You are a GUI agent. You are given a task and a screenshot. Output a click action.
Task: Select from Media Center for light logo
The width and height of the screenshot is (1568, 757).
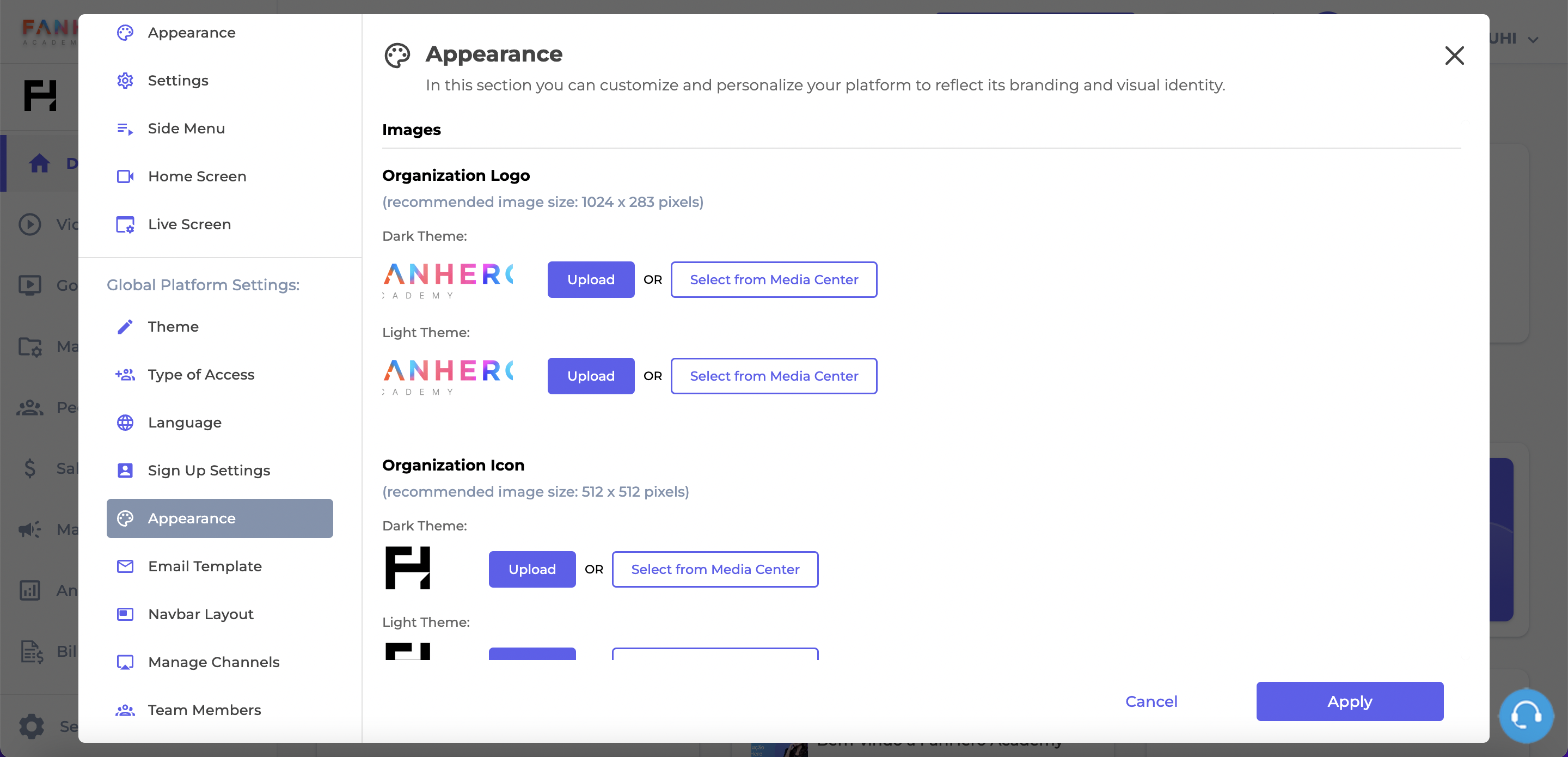pyautogui.click(x=774, y=375)
